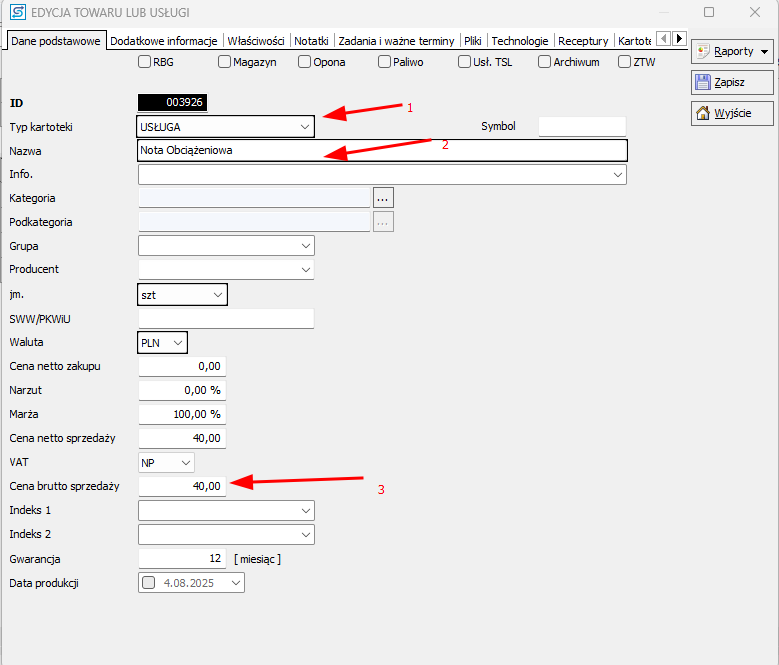Open the Waluta currency dropdown

(177, 343)
